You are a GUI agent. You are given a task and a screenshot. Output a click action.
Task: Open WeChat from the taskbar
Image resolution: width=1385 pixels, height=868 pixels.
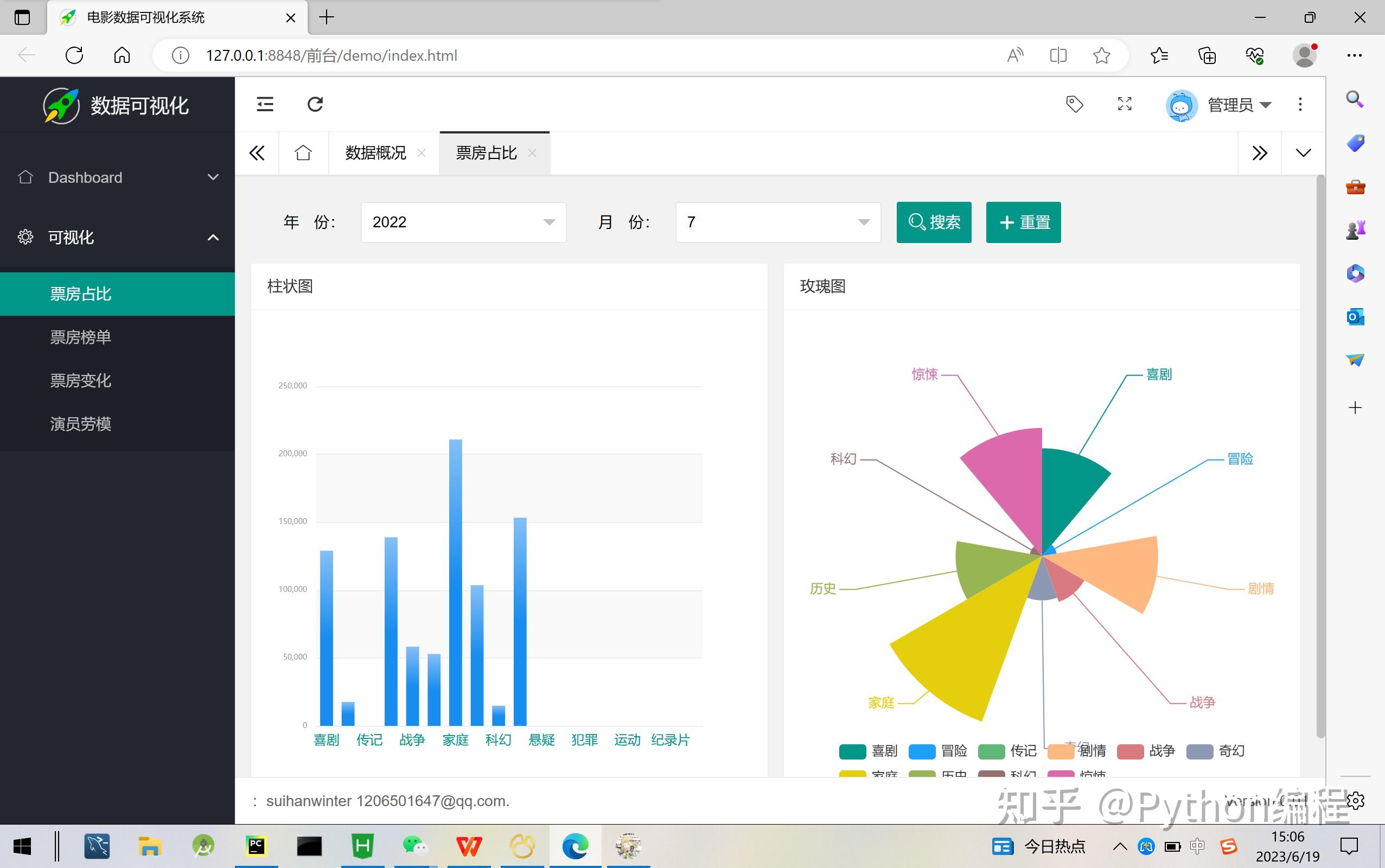(x=414, y=846)
